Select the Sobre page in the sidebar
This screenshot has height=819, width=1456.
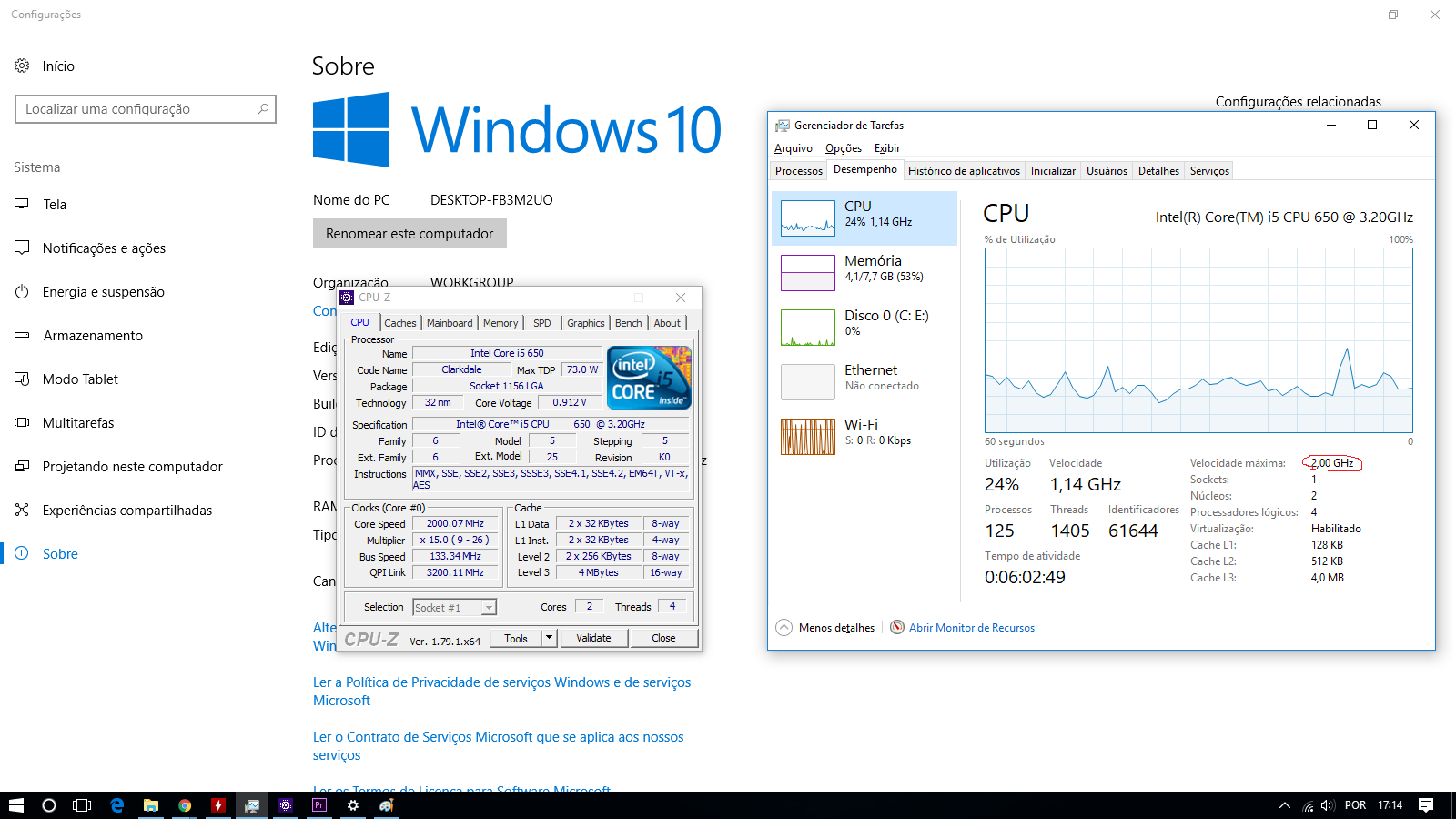click(60, 554)
